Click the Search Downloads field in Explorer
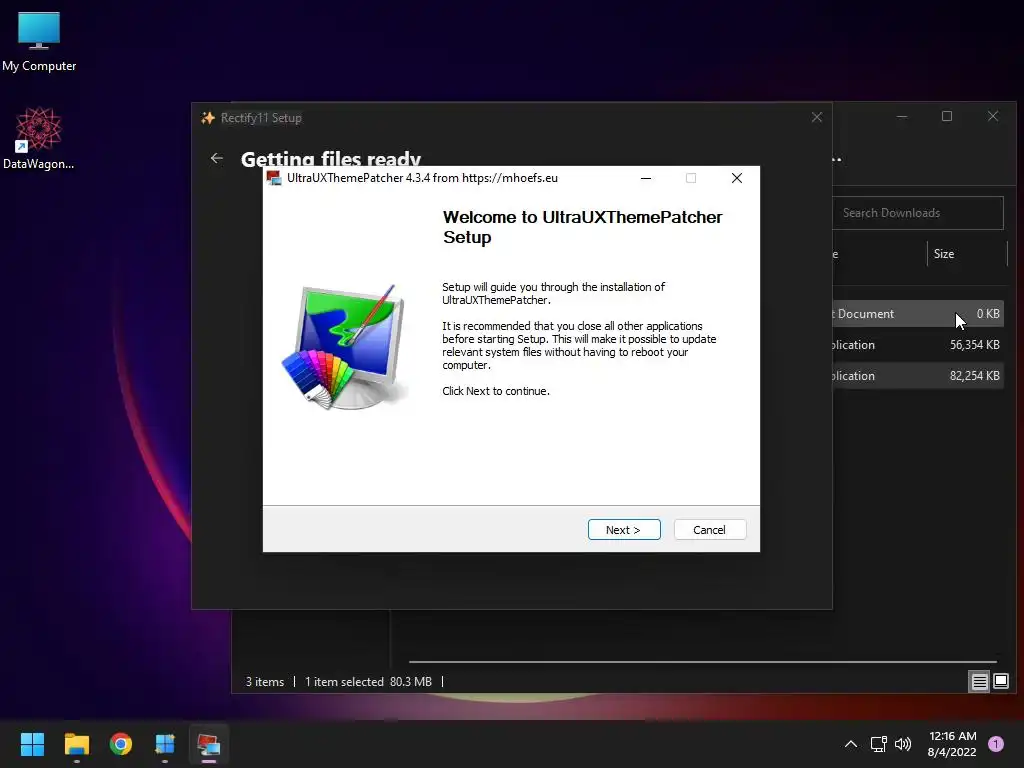Screen dimensions: 1024x768 pos(918,213)
